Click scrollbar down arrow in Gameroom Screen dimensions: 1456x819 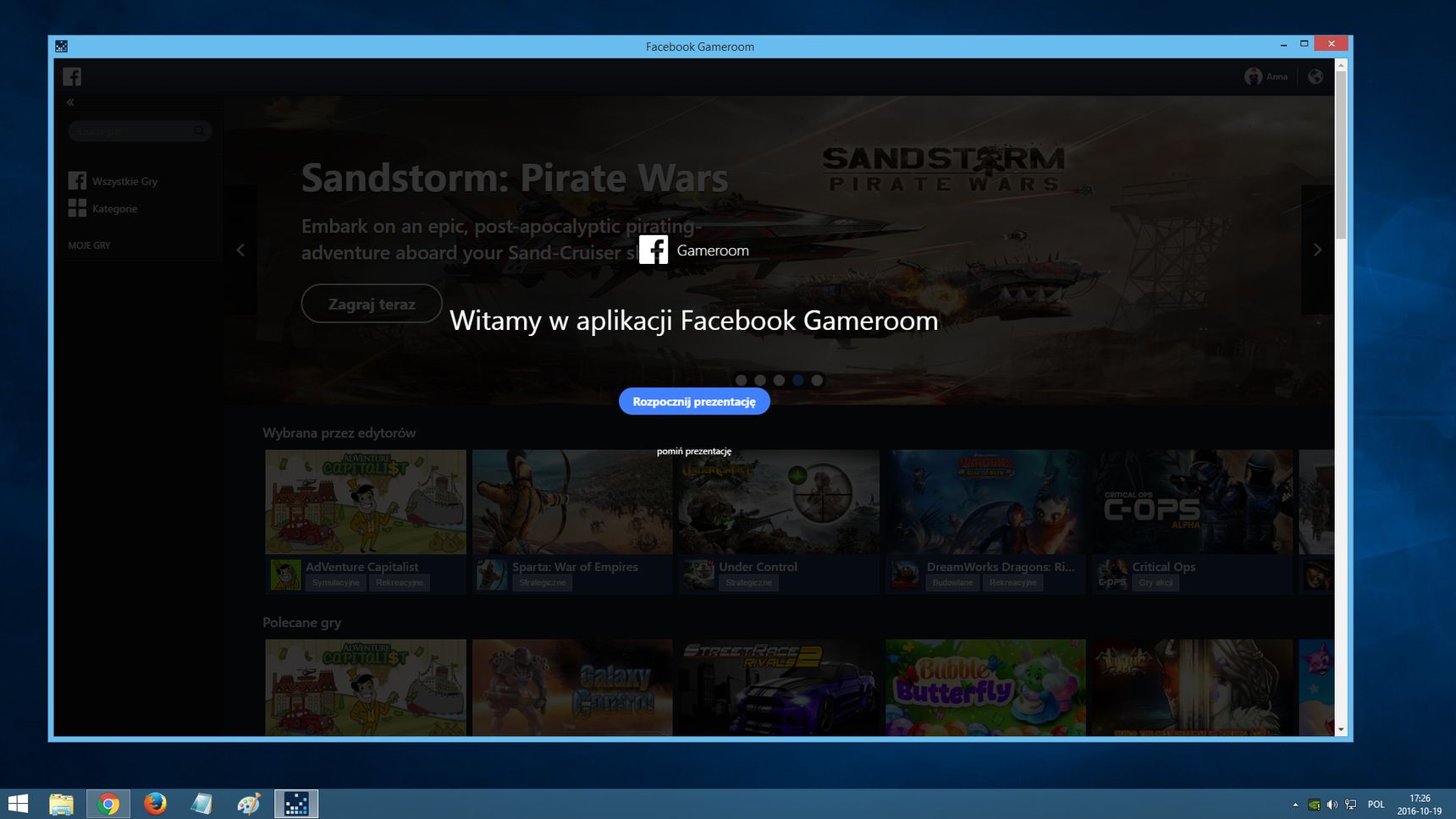[x=1341, y=729]
